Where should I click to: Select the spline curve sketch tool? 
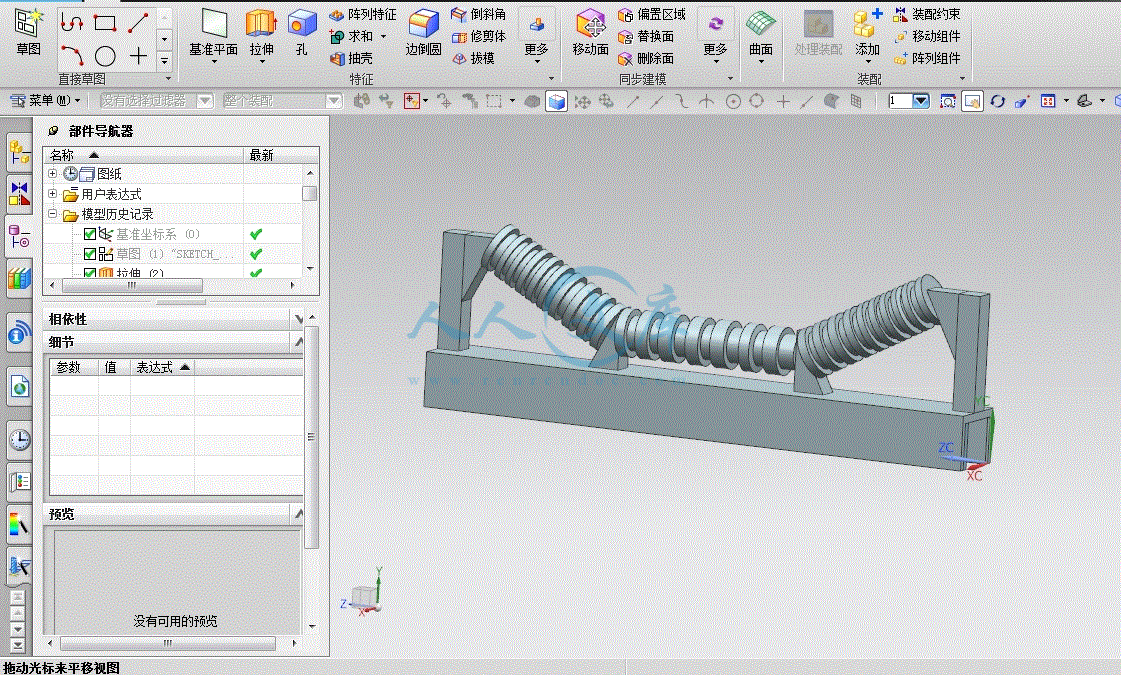pyautogui.click(x=72, y=23)
